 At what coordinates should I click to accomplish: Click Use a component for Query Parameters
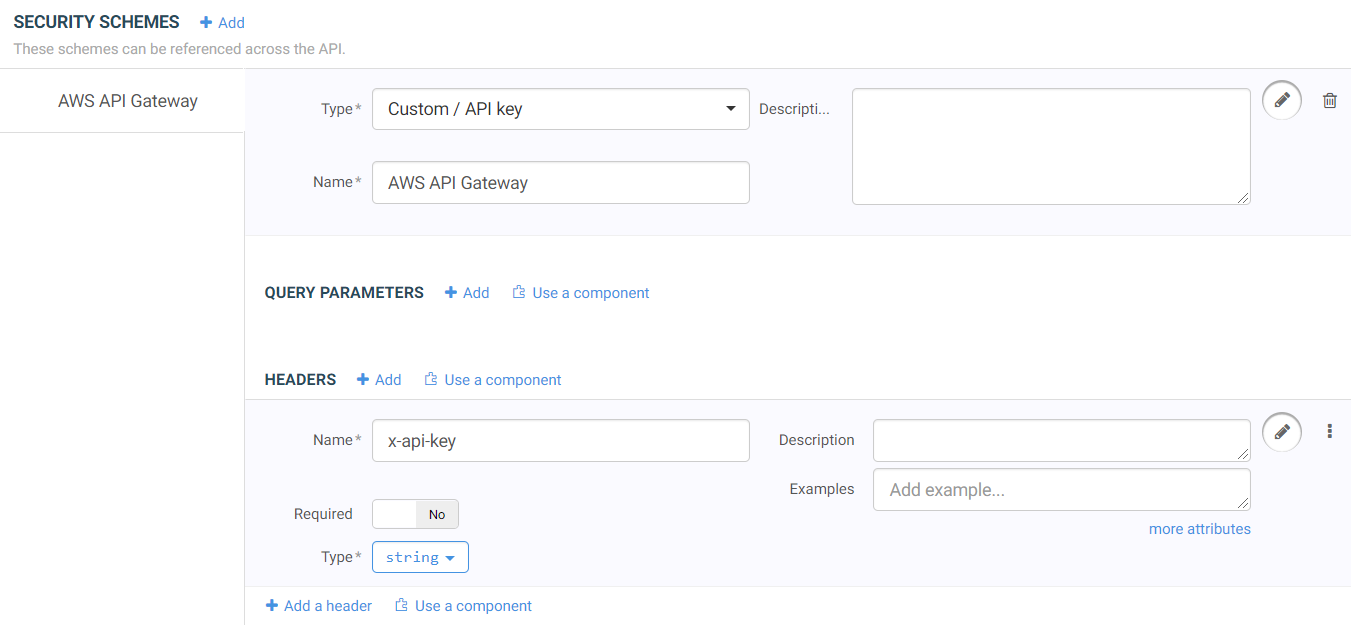(581, 293)
